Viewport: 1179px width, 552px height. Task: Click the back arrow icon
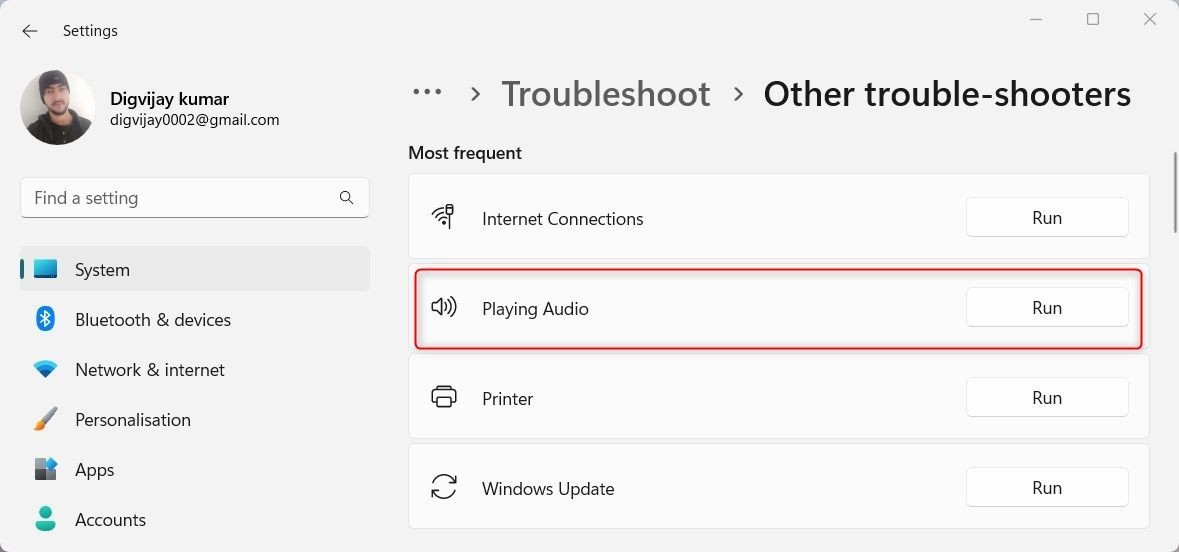point(29,31)
